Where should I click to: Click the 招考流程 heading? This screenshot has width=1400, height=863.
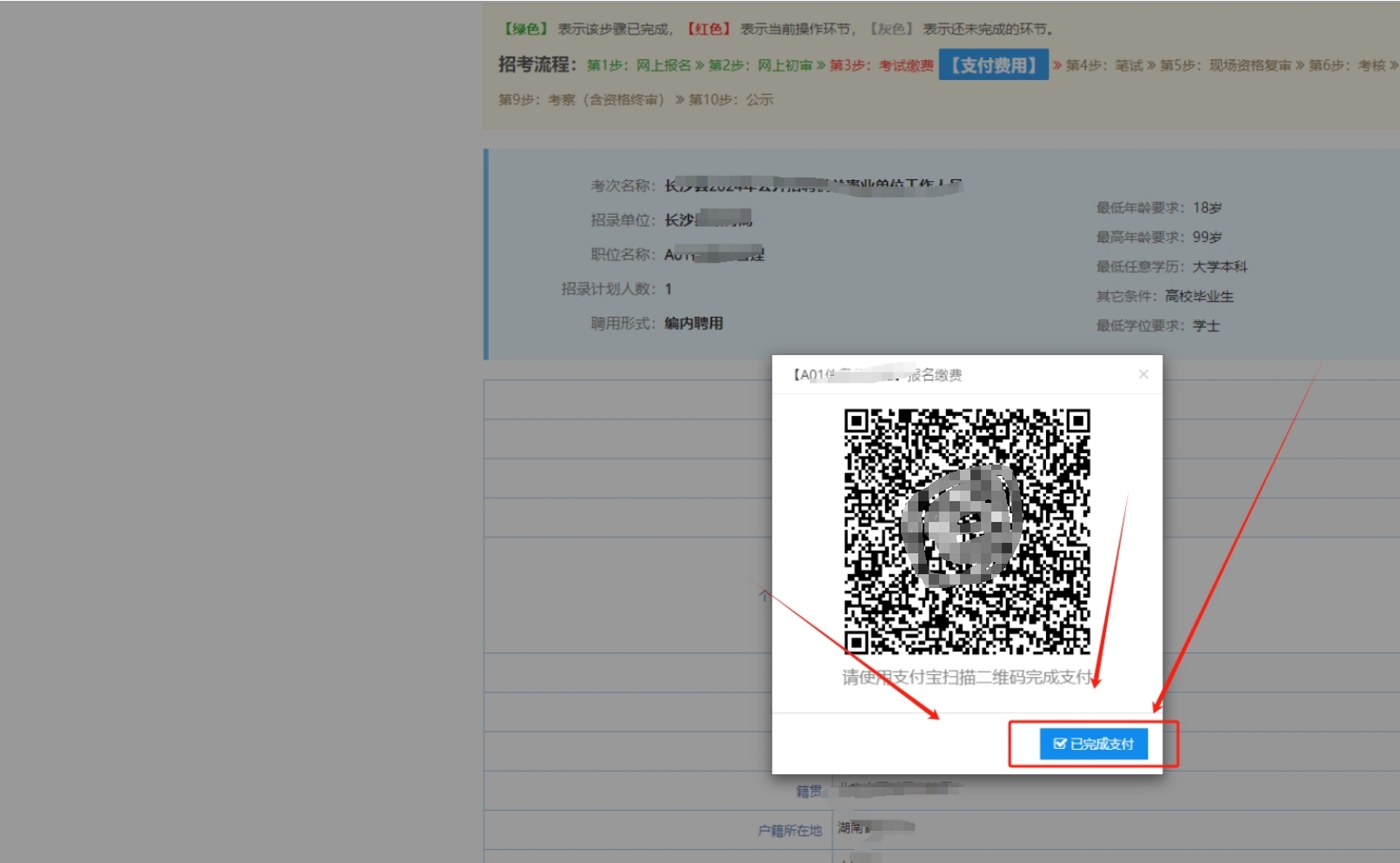[537, 64]
